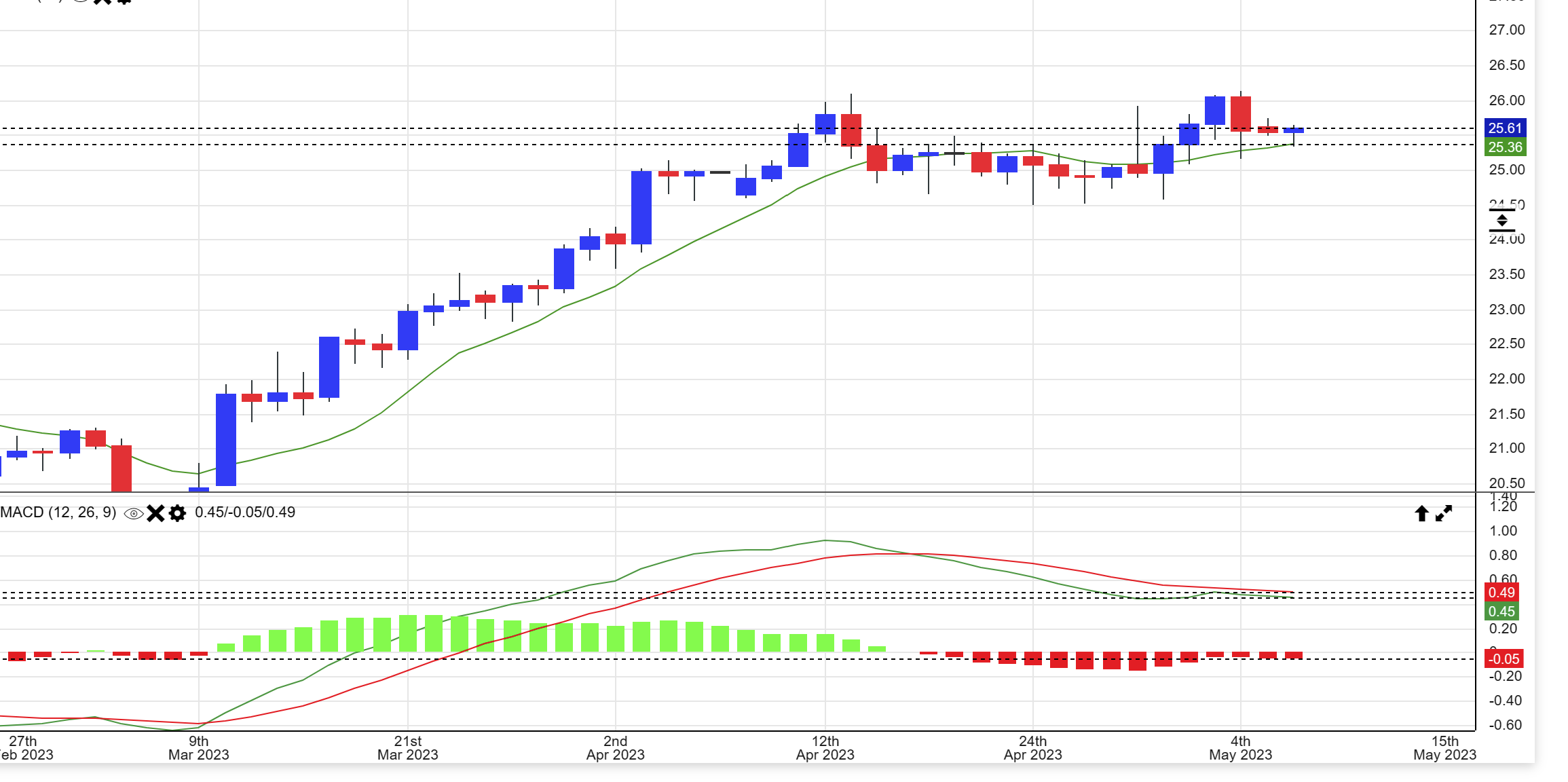Image resolution: width=1568 pixels, height=782 pixels.
Task: Toggle MACD indicator visibility with eye icon
Action: click(x=134, y=514)
